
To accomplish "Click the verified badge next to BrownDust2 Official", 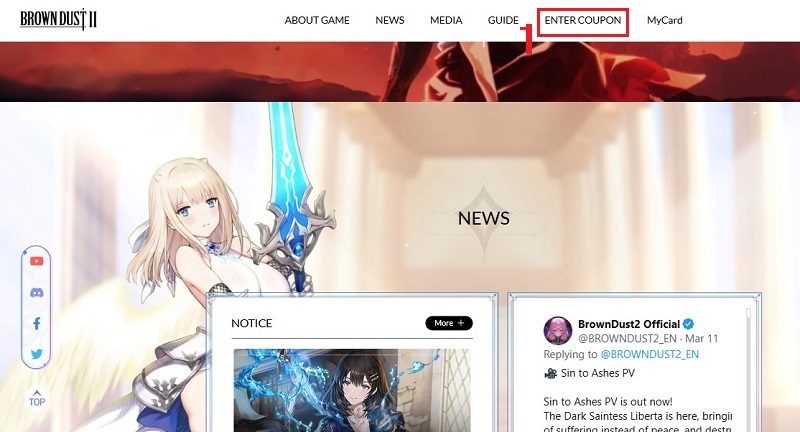I will pos(688,324).
